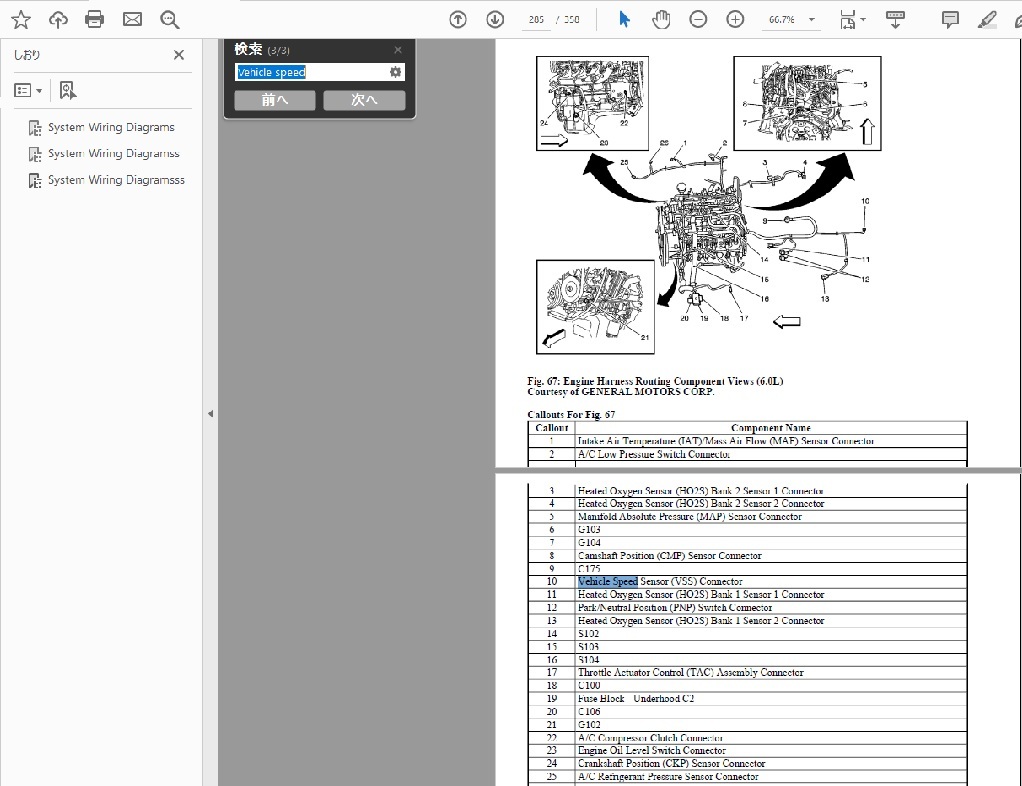Open bookmark options menu dropdown

28,90
